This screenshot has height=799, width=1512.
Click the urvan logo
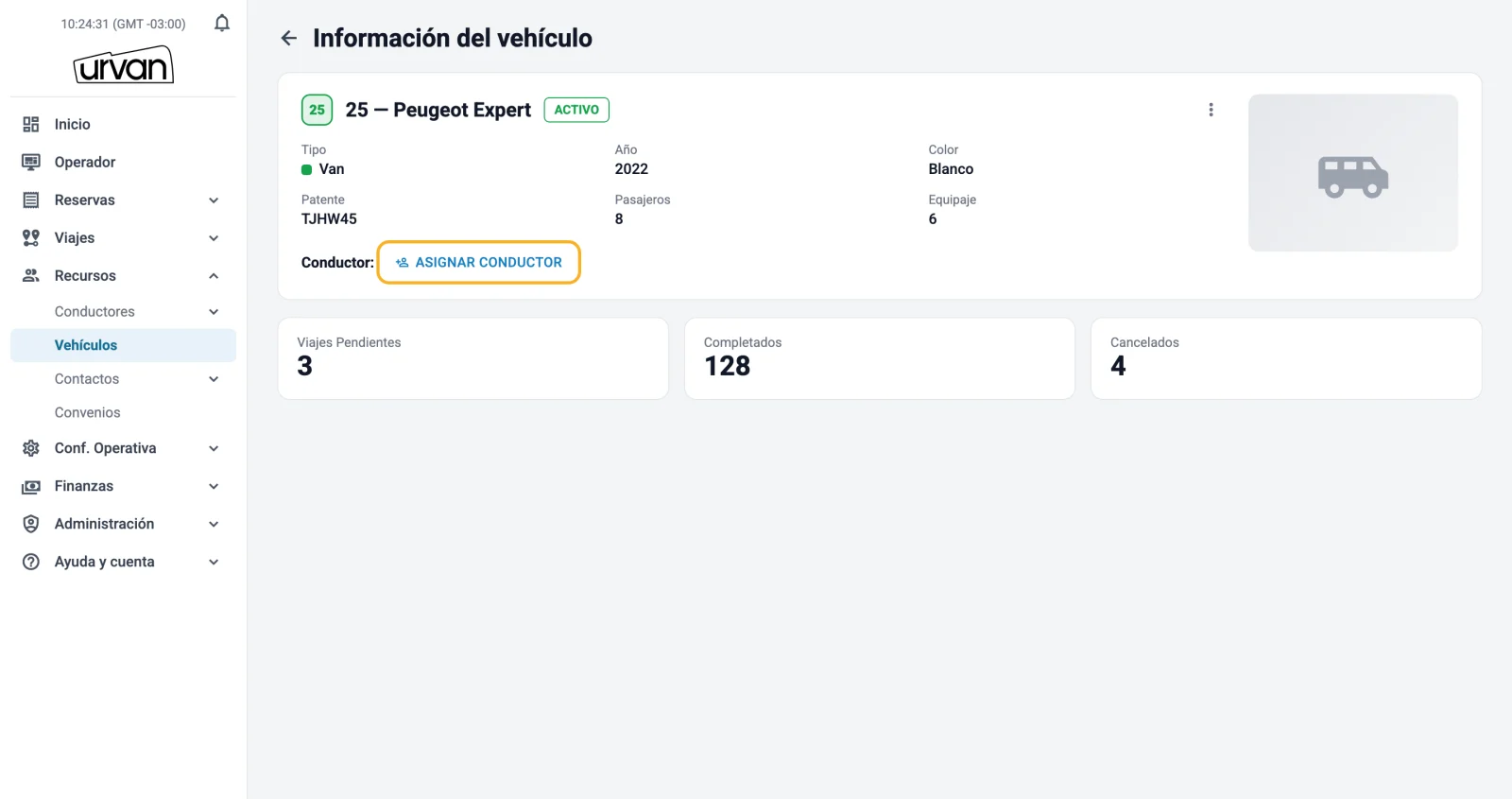[x=124, y=65]
